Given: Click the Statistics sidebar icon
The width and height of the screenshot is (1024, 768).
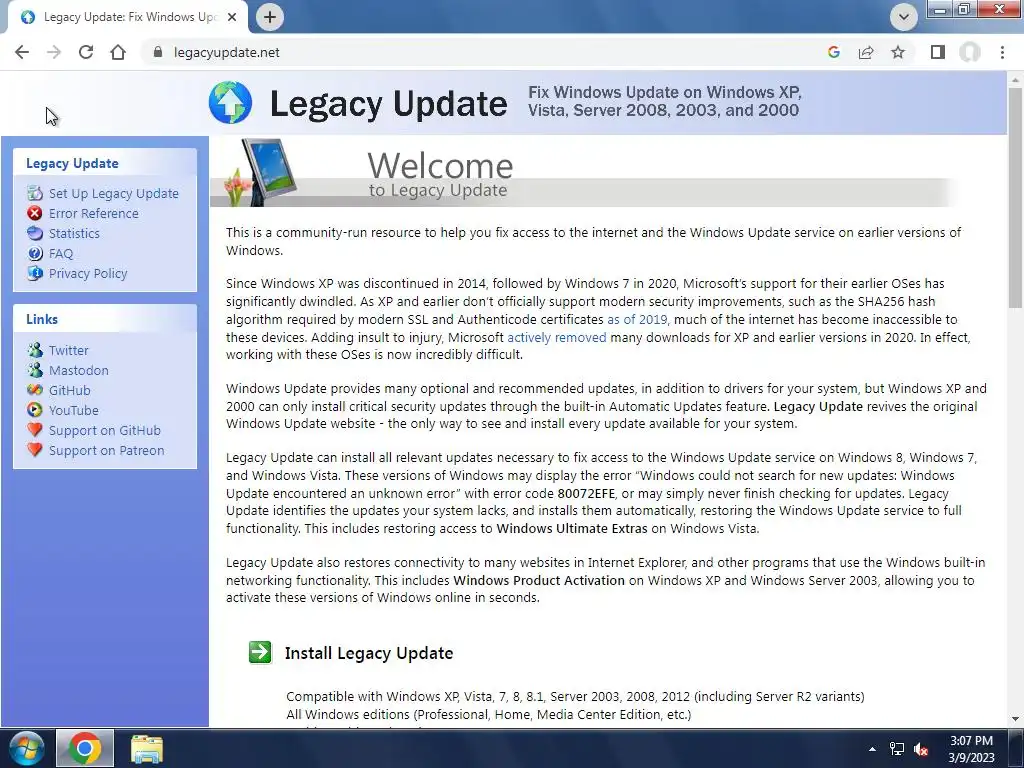Looking at the screenshot, I should tap(35, 233).
